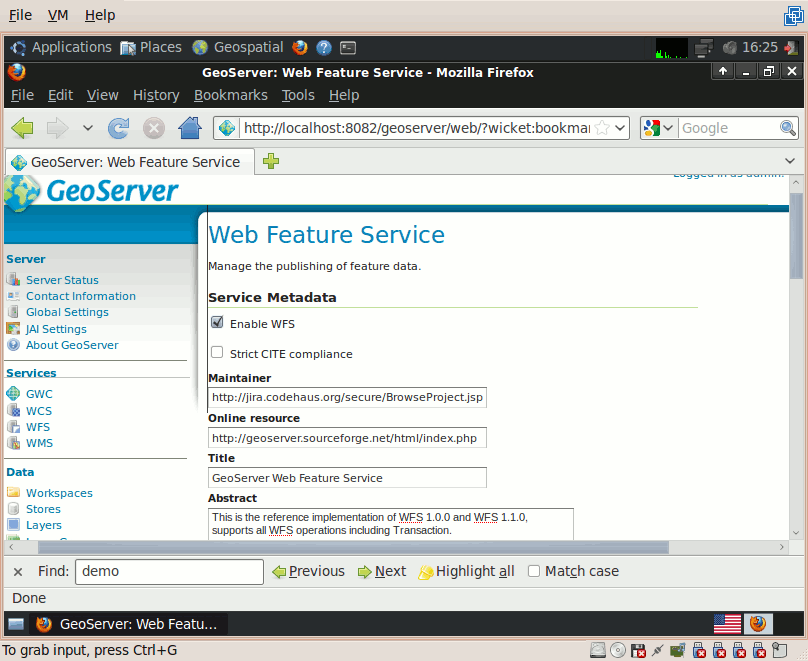Click the search magnifier icon in the Google box
Screen dimensions: 808x661
tap(787, 128)
